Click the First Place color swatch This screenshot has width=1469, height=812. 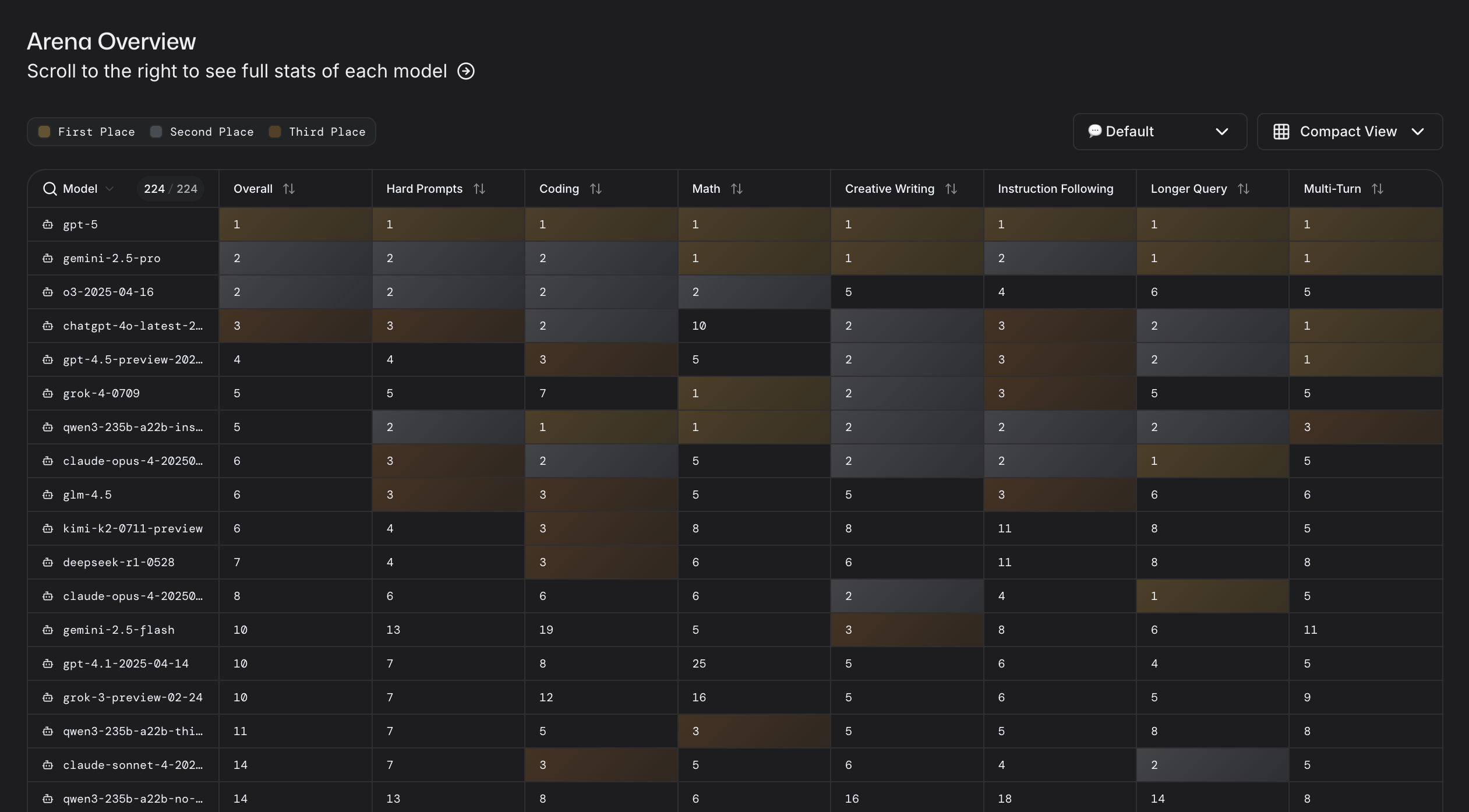[x=44, y=132]
